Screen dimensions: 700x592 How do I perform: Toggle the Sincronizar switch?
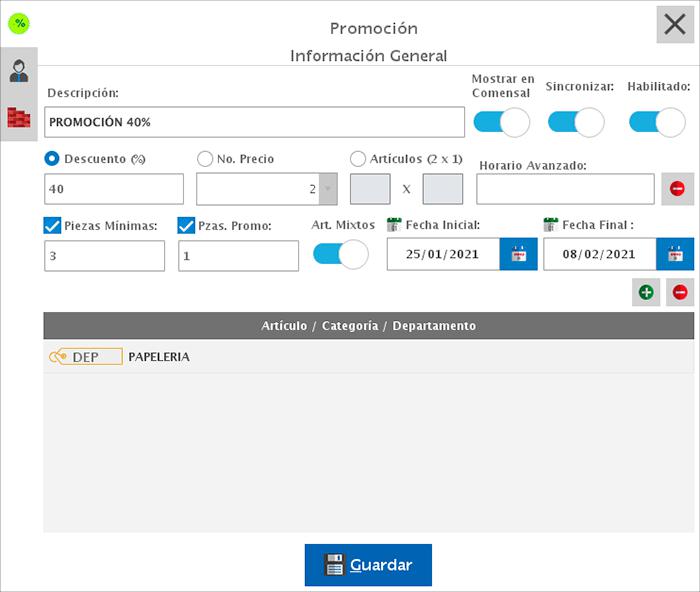(x=576, y=122)
